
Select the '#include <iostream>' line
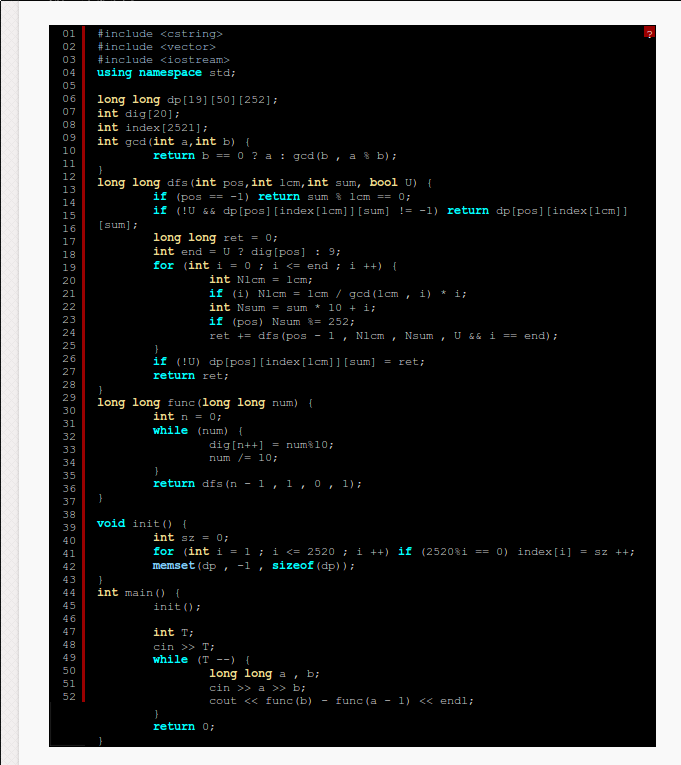click(163, 60)
